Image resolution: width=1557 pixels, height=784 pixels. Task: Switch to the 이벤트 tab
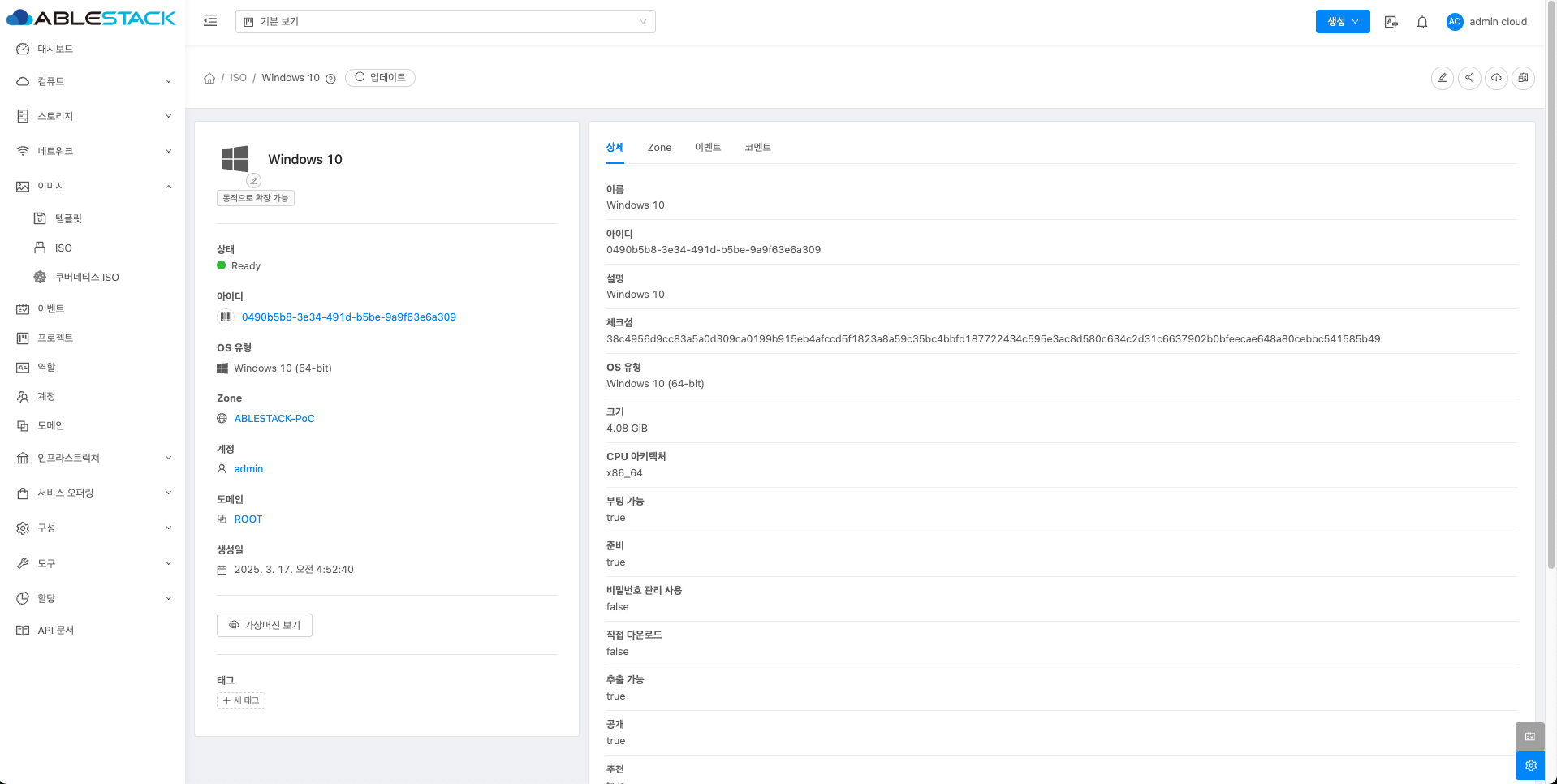click(x=707, y=148)
